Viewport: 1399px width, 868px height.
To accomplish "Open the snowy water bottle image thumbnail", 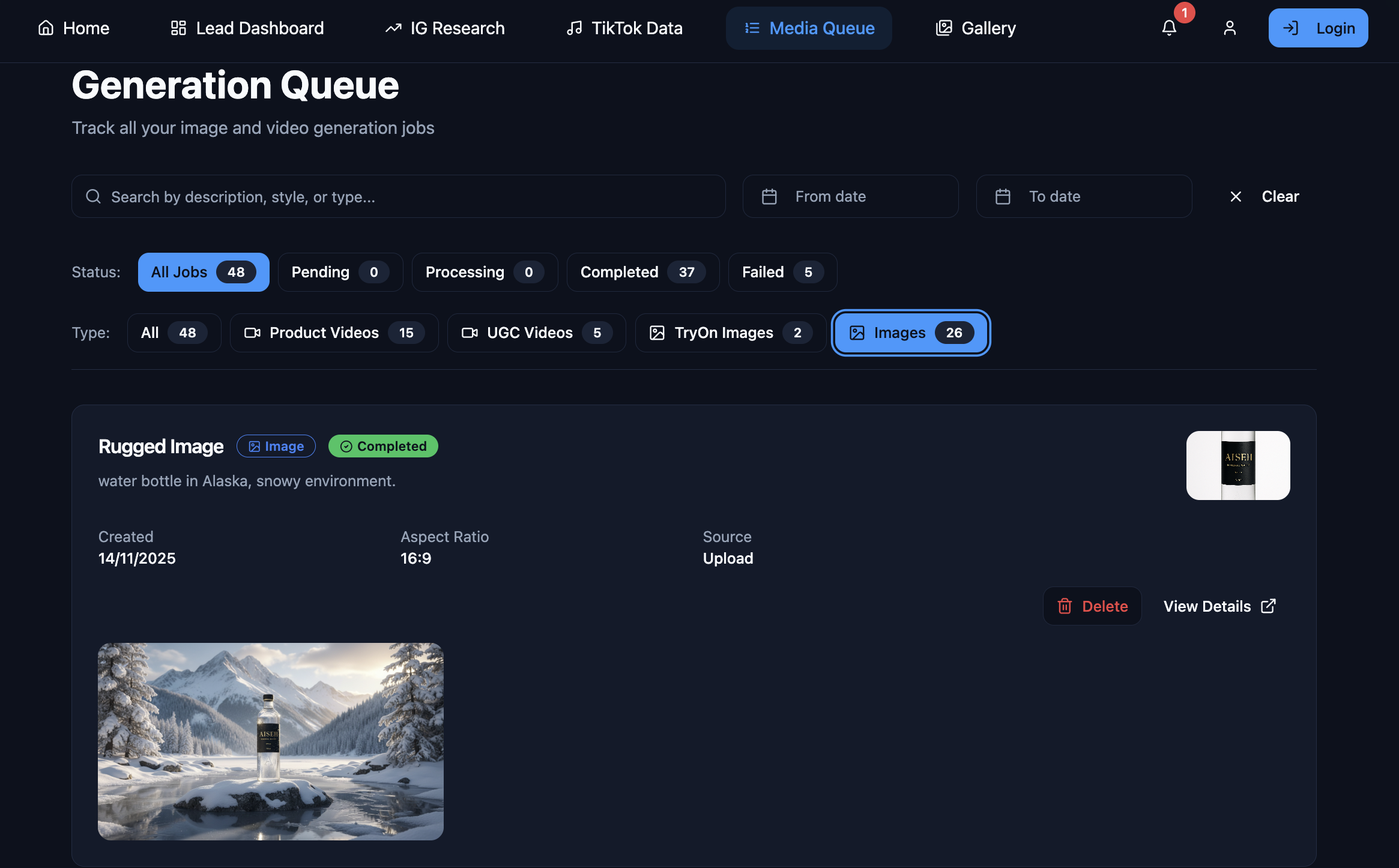I will pos(271,741).
